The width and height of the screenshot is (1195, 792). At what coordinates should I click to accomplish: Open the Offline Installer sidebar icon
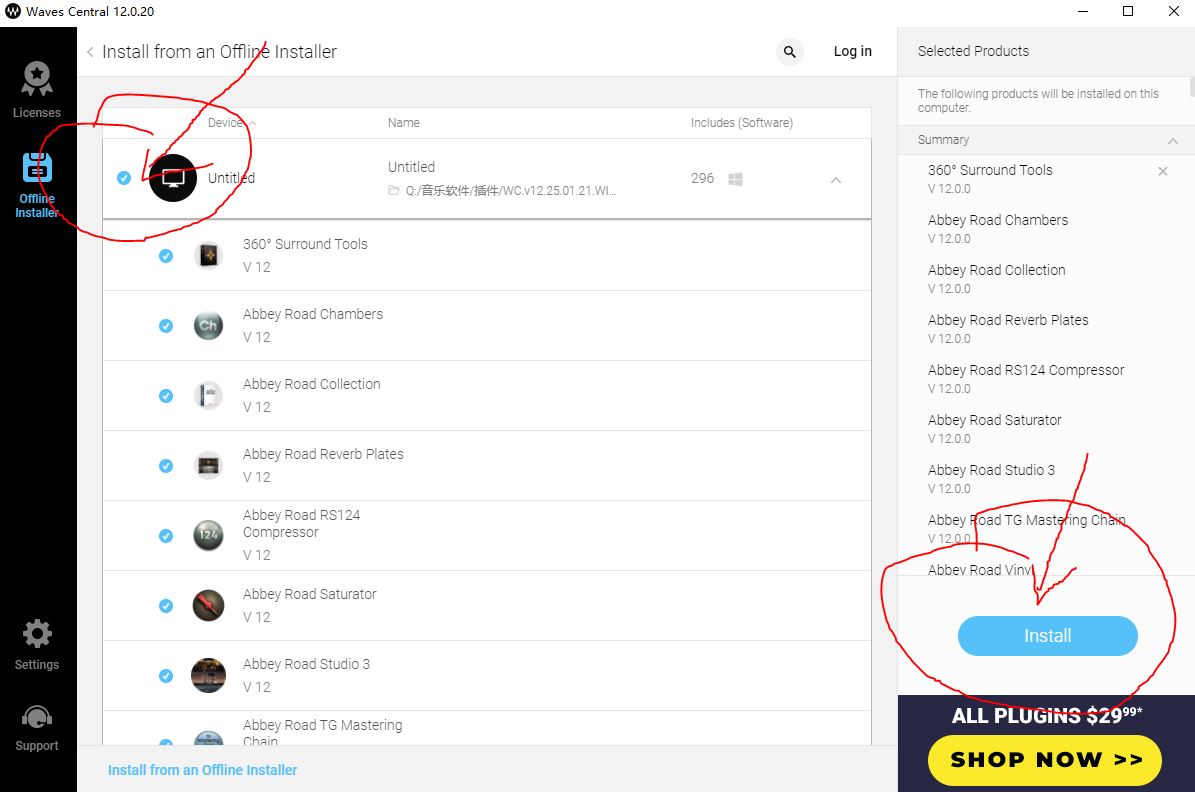click(x=37, y=168)
